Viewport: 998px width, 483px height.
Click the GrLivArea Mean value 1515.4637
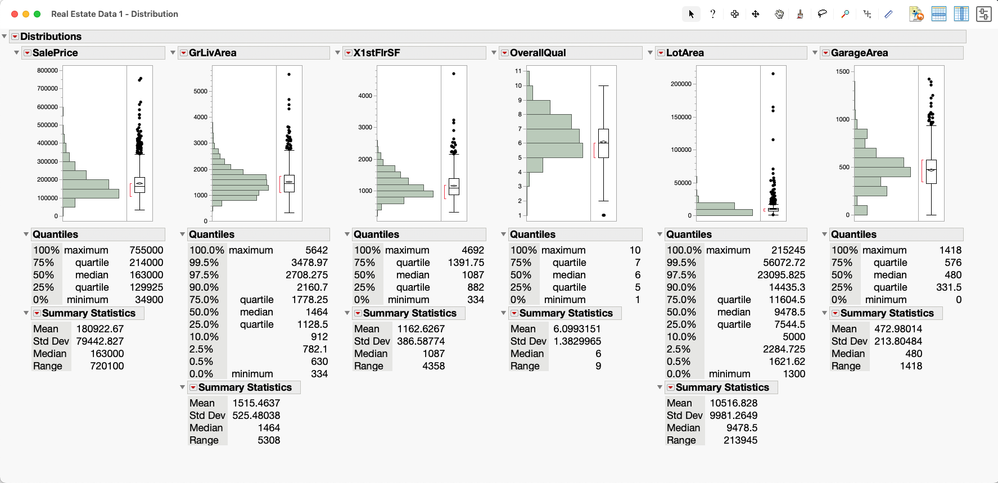[258, 403]
